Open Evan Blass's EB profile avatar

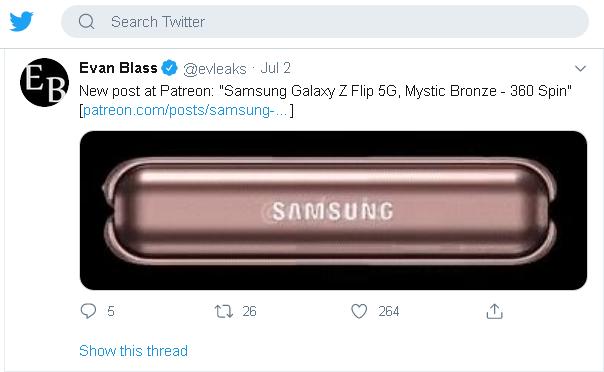(44, 82)
